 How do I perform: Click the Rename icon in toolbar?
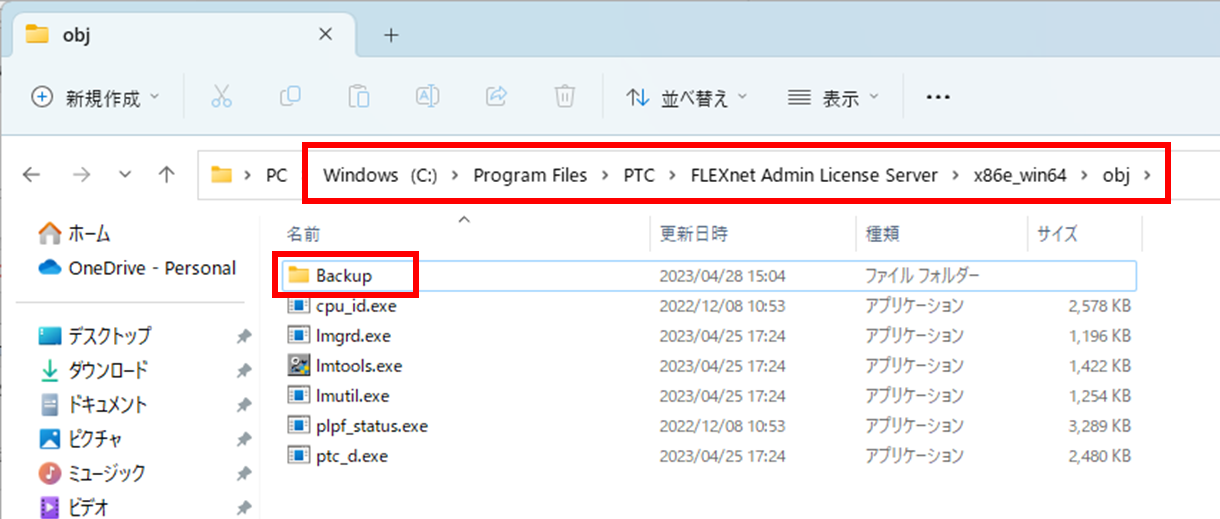click(x=427, y=96)
